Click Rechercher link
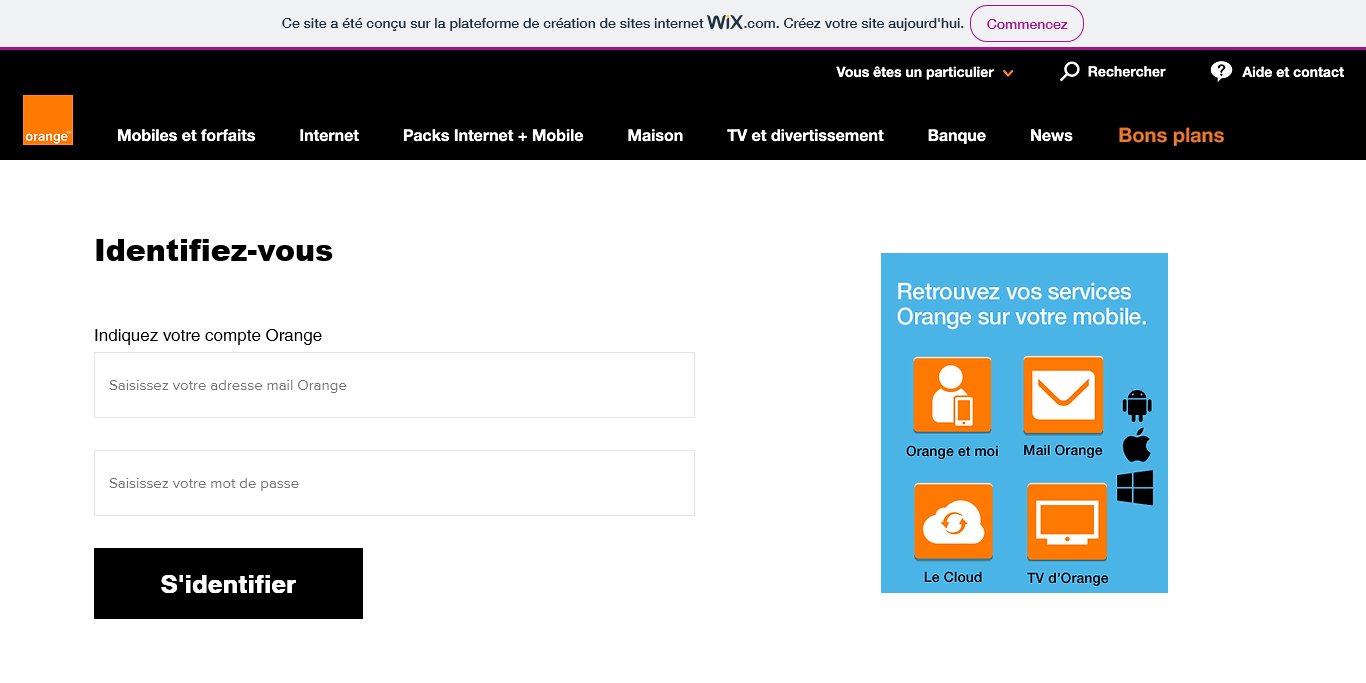The width and height of the screenshot is (1366, 683). (1126, 72)
